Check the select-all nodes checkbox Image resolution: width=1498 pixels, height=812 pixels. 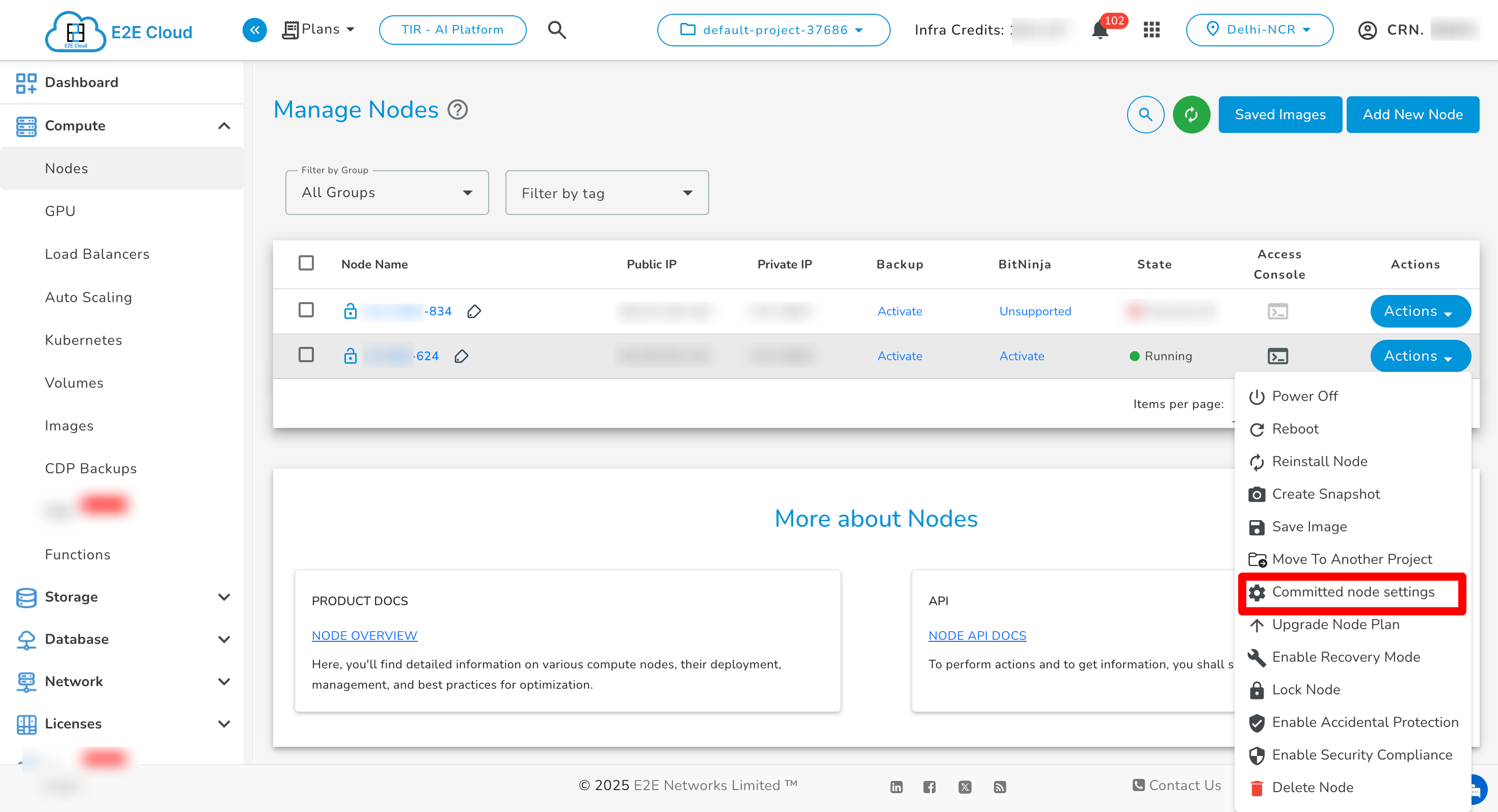click(x=306, y=263)
